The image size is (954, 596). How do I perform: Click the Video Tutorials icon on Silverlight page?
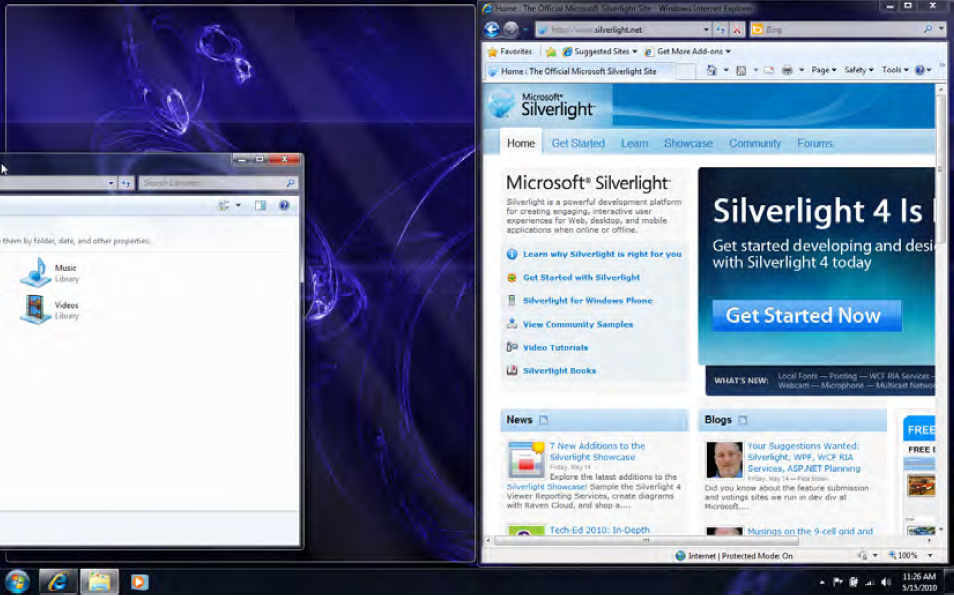[x=510, y=347]
